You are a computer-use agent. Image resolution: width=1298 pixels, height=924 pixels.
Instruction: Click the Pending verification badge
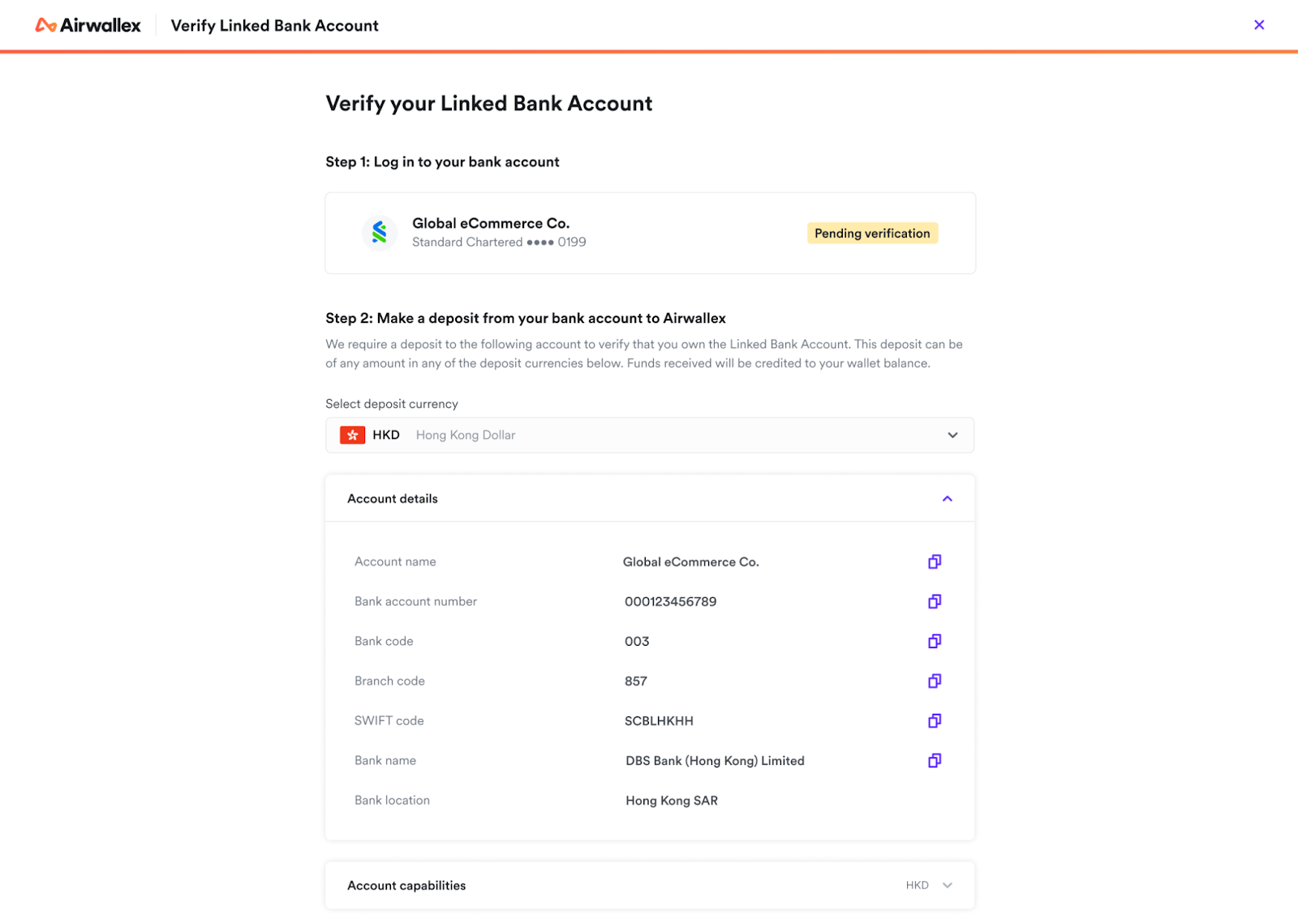coord(872,234)
